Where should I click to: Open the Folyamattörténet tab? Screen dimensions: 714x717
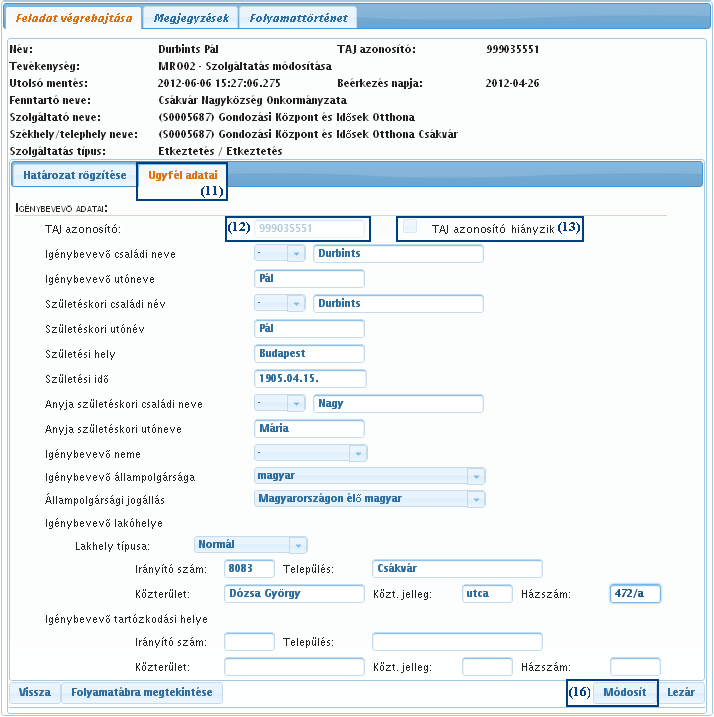pyautogui.click(x=298, y=18)
